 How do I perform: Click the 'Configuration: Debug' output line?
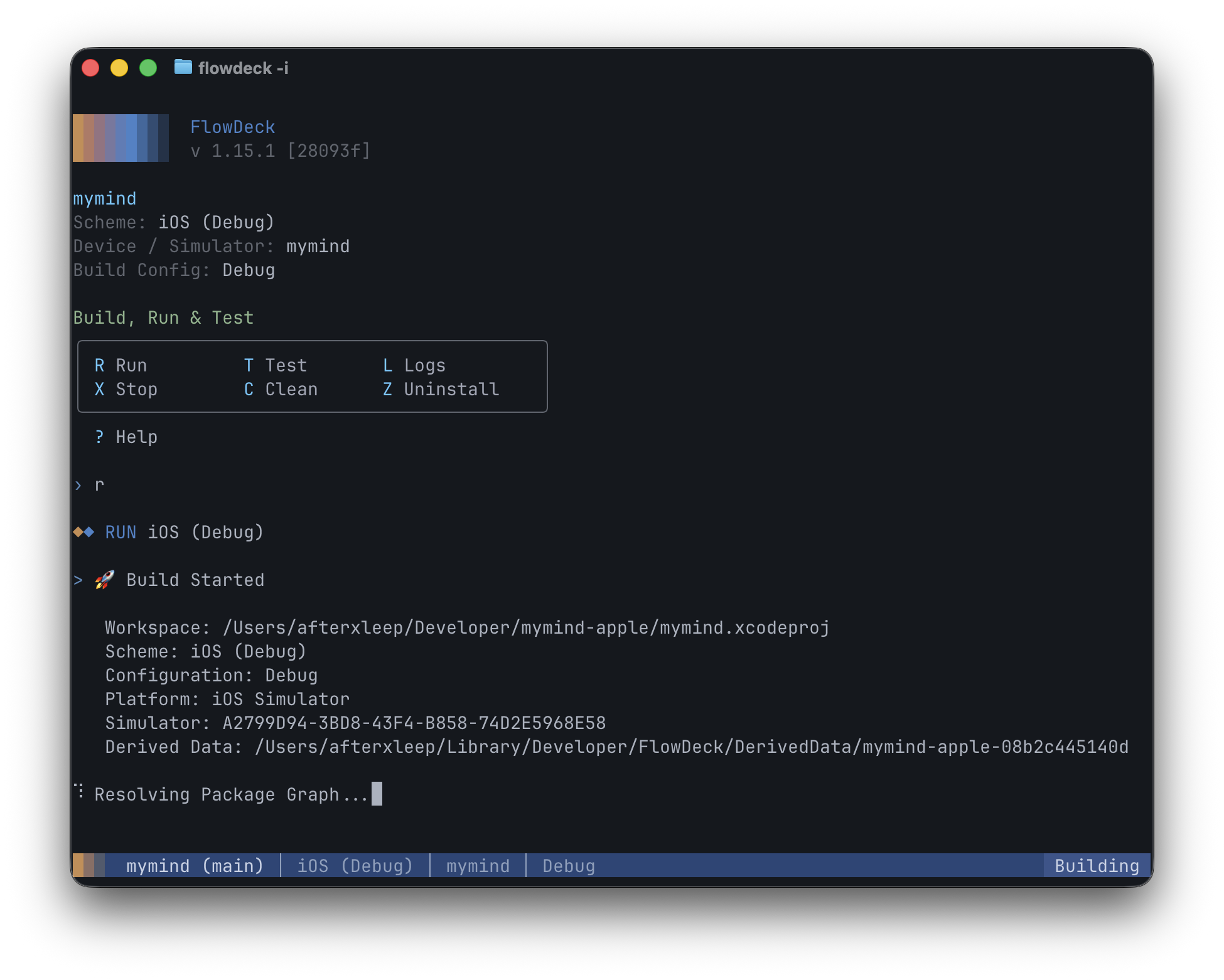(x=212, y=676)
